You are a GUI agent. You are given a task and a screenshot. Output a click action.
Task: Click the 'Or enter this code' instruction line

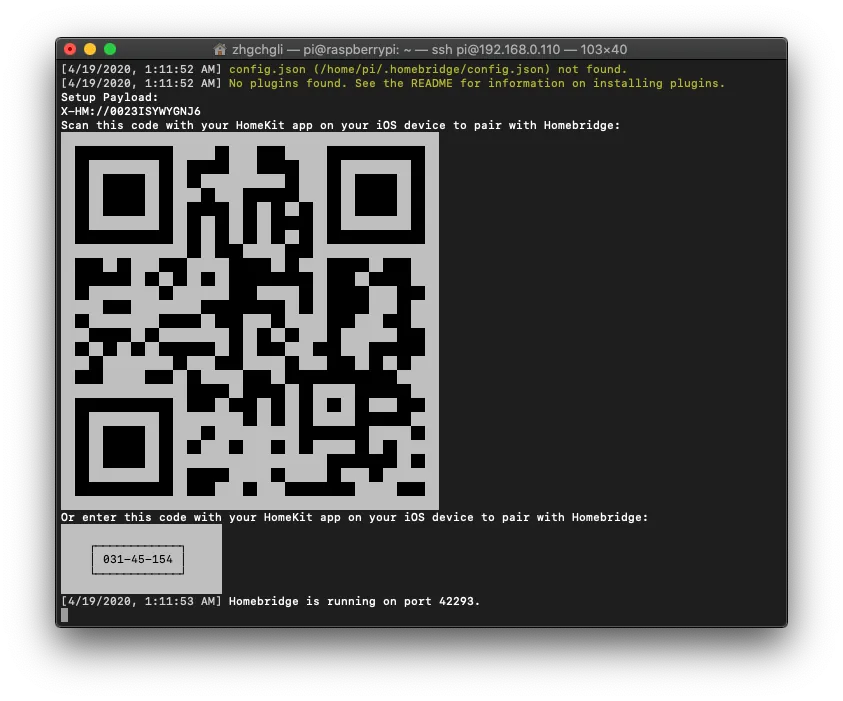click(x=354, y=517)
